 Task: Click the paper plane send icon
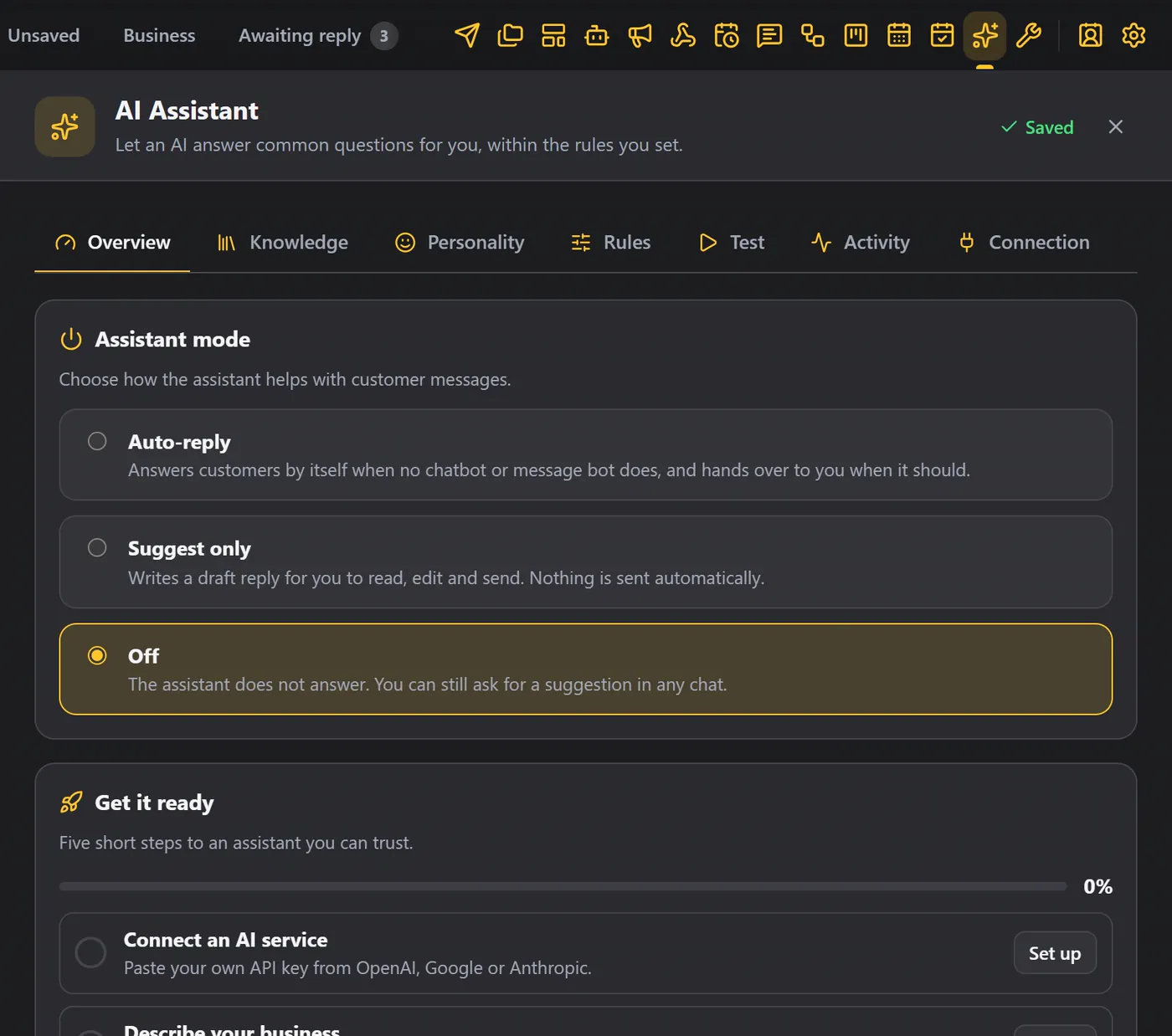[x=467, y=35]
